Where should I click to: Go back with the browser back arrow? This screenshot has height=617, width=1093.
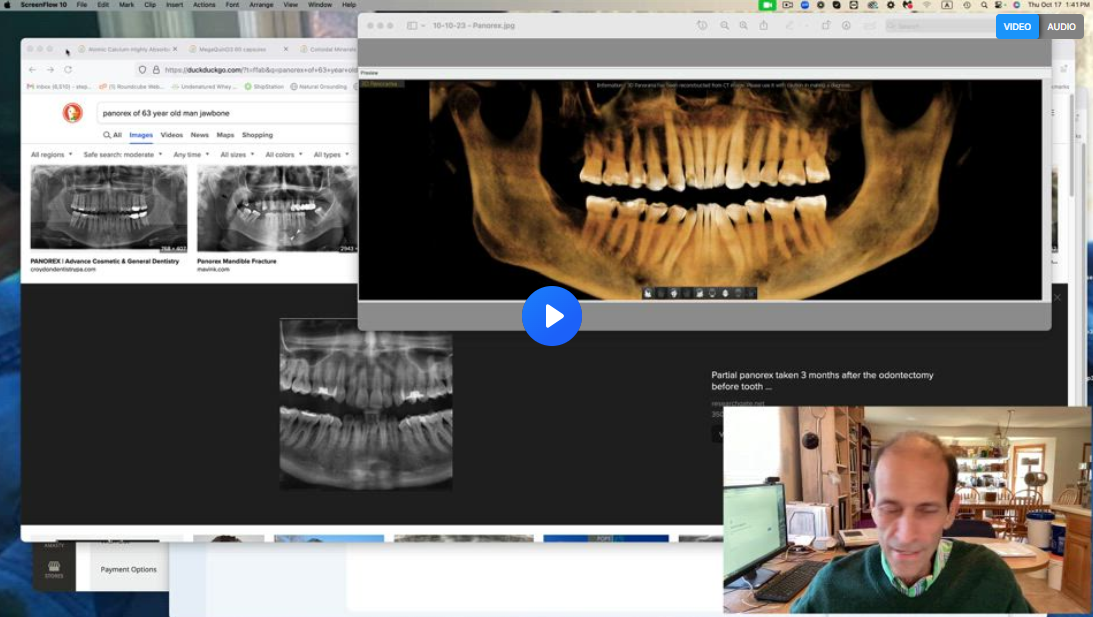tap(32, 70)
